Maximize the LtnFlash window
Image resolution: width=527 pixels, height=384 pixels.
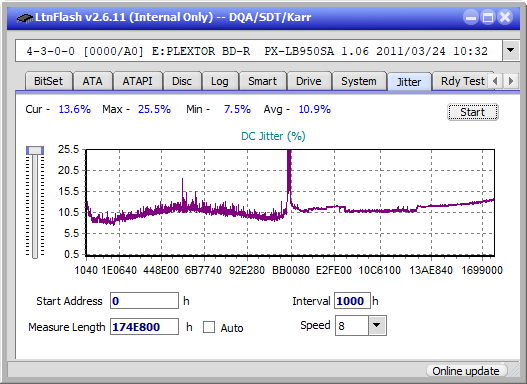[488, 17]
